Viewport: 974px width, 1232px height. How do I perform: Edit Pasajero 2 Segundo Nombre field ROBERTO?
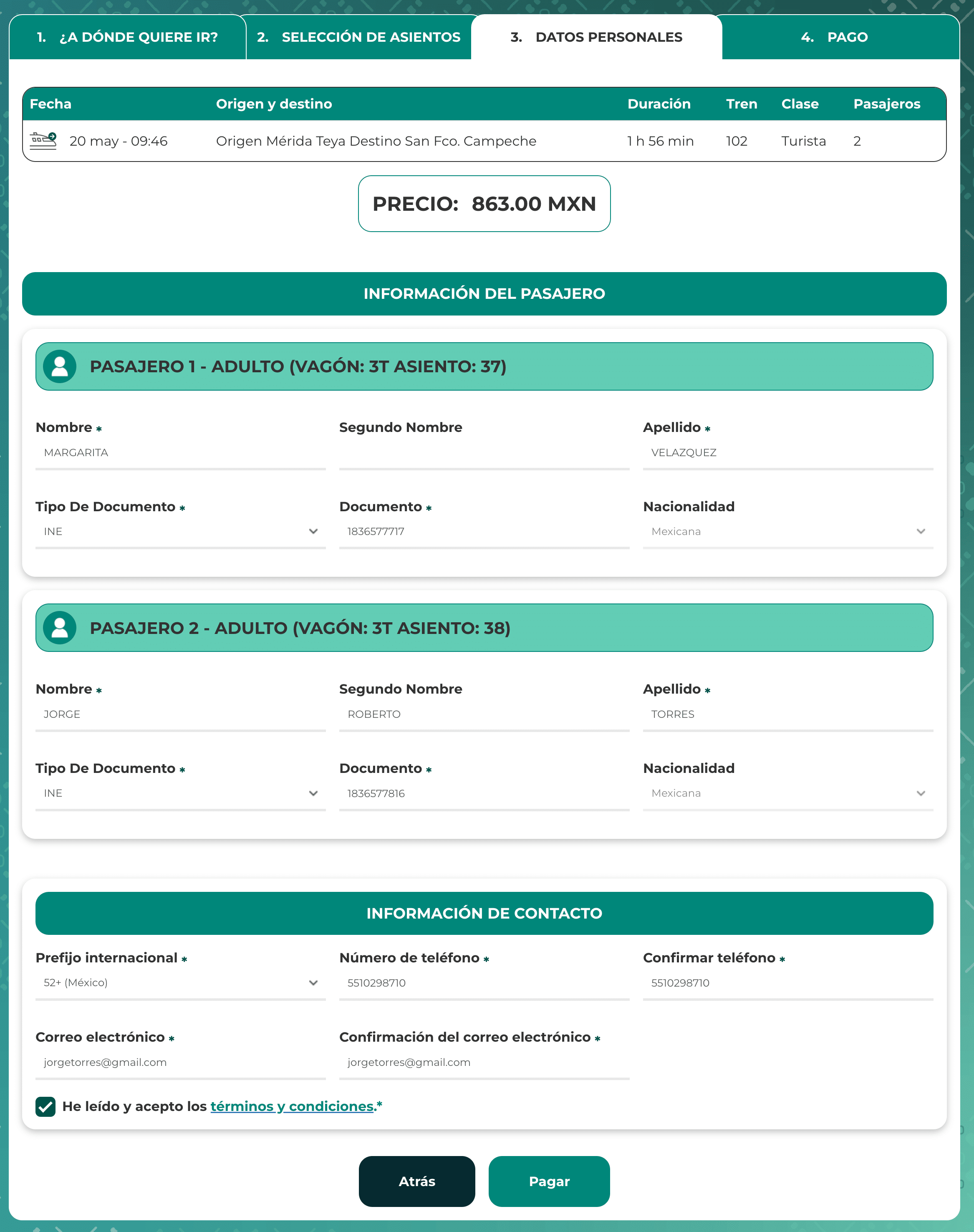pos(484,714)
